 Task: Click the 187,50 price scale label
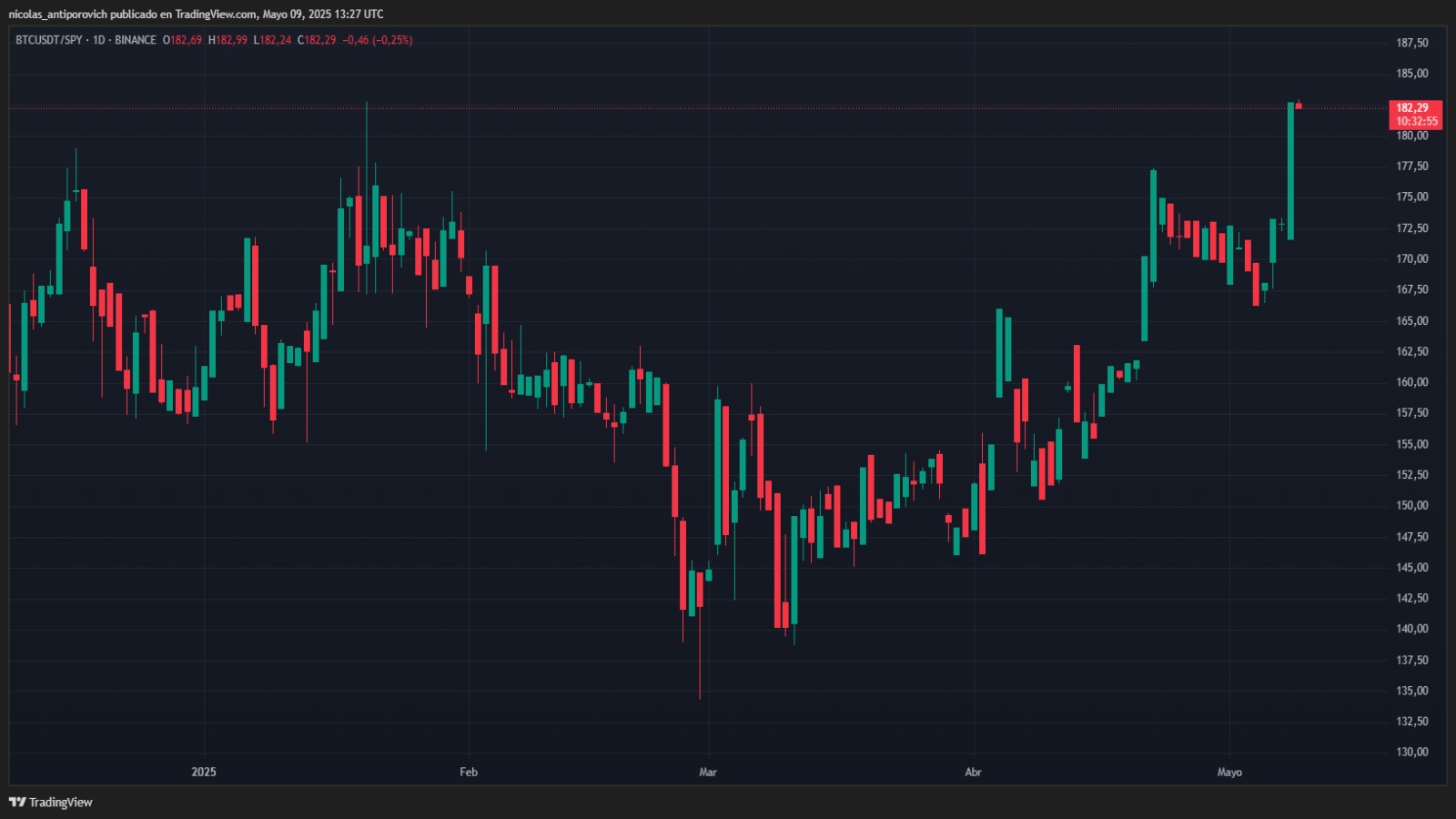tap(1412, 43)
